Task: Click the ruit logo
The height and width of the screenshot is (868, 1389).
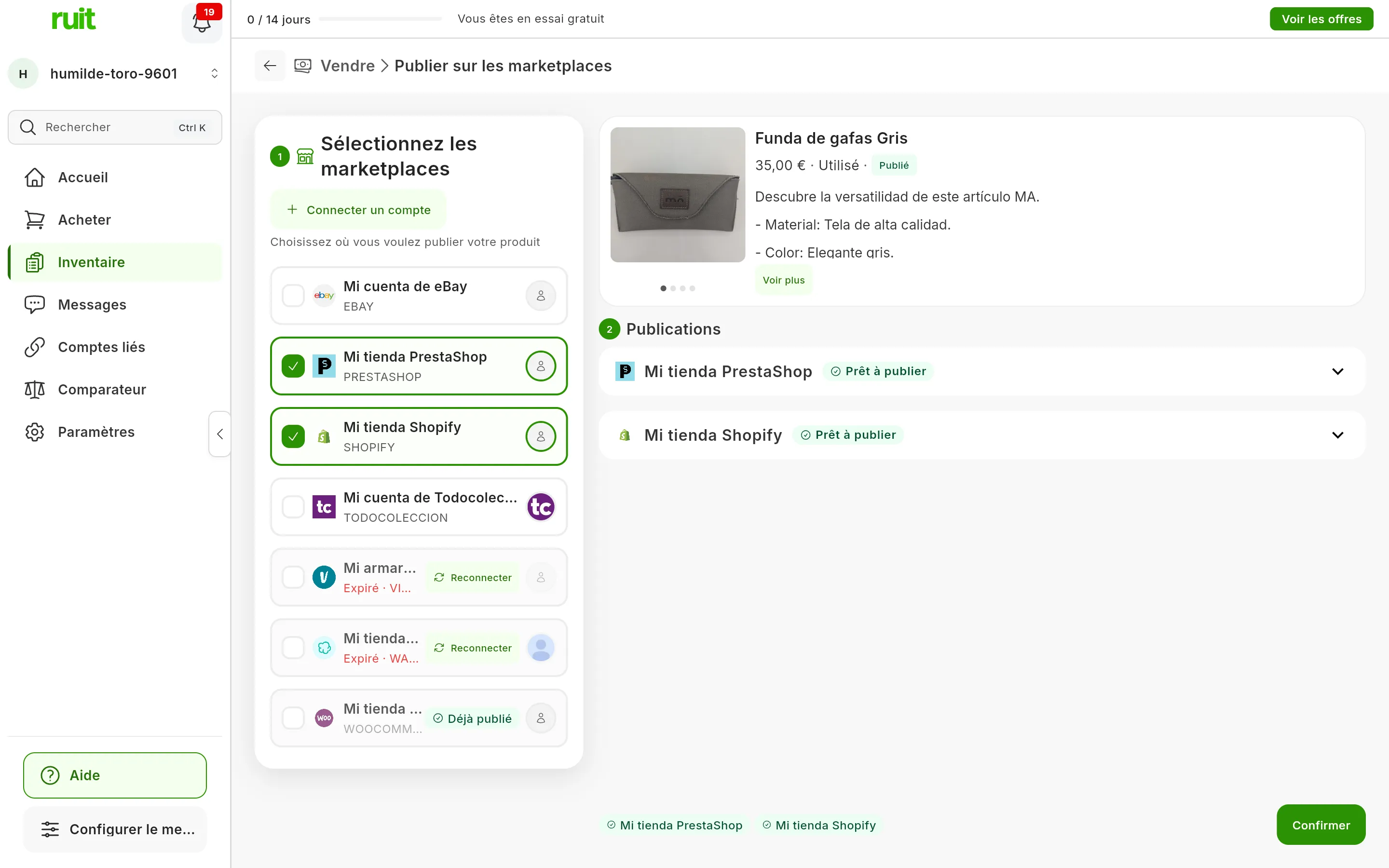Action: (73, 19)
